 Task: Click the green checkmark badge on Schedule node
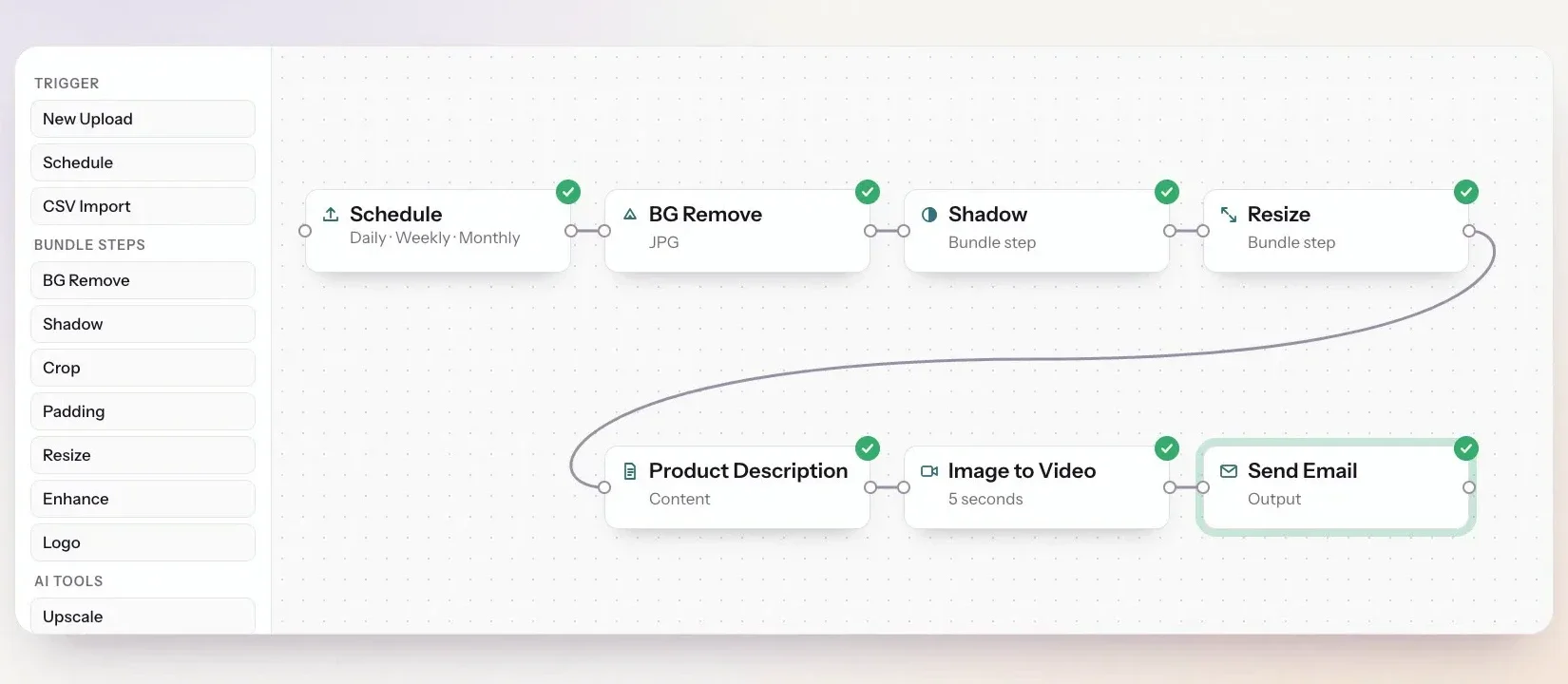pyautogui.click(x=568, y=192)
